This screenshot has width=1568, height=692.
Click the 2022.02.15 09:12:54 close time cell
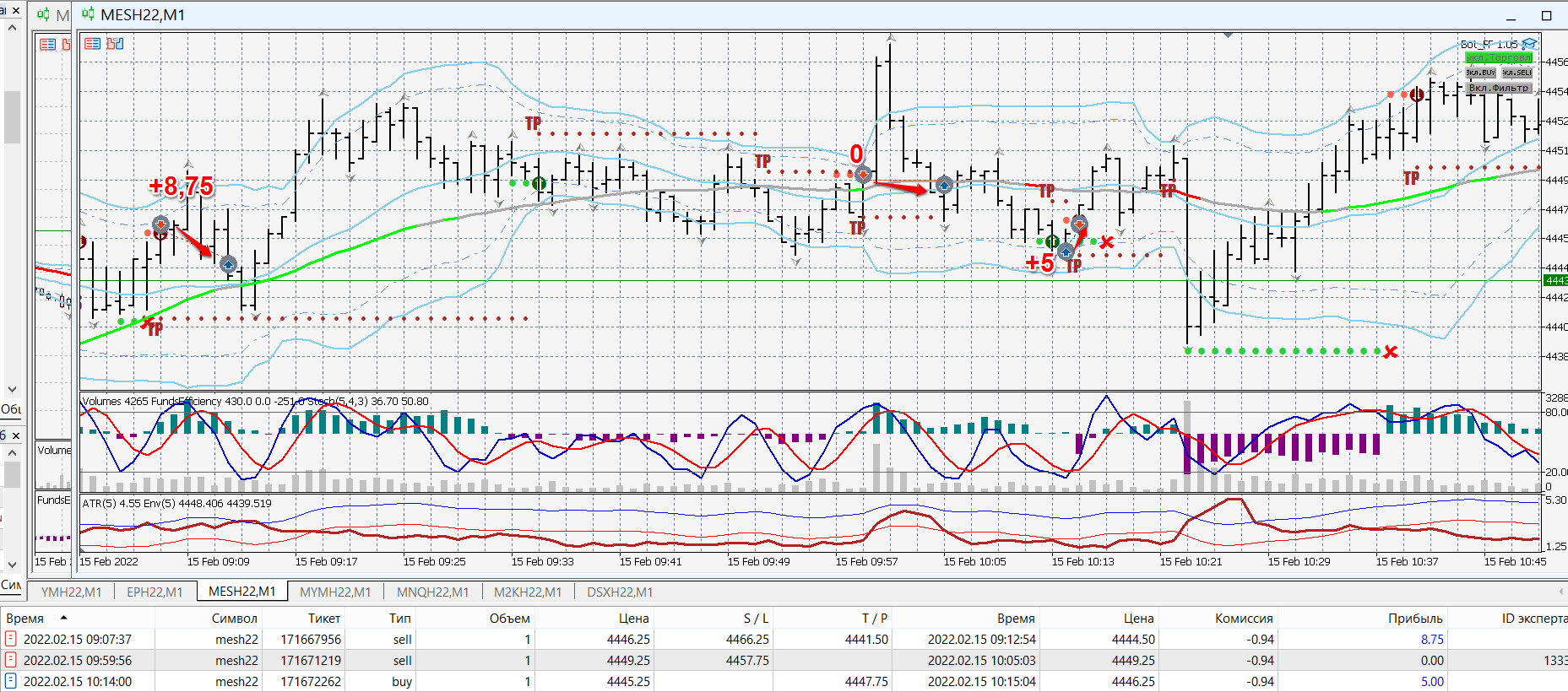coord(982,640)
